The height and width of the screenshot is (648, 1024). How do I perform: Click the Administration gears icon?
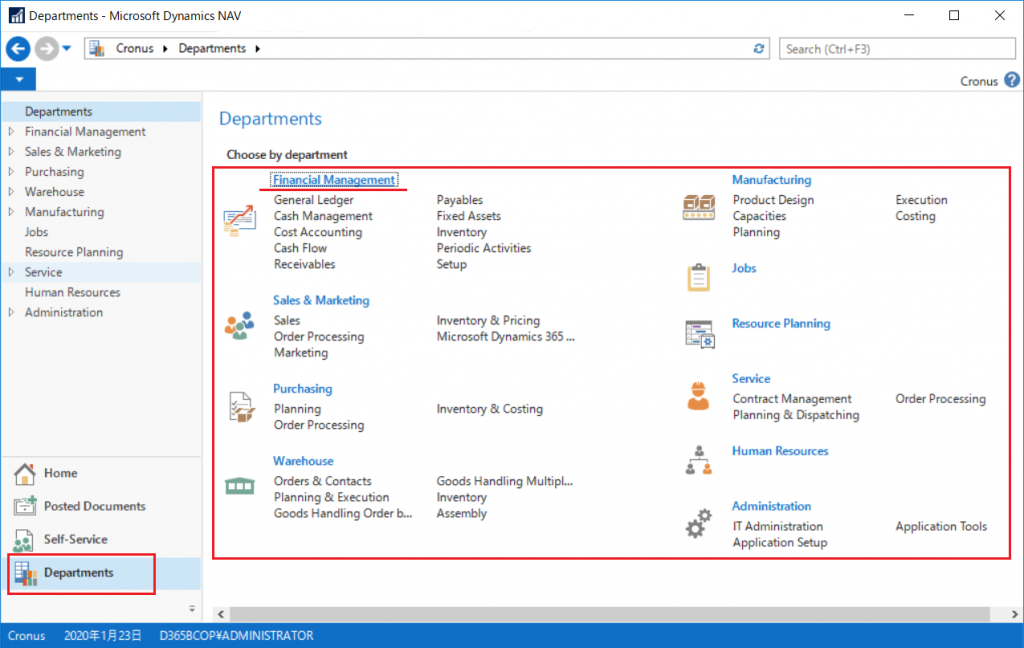coord(698,523)
